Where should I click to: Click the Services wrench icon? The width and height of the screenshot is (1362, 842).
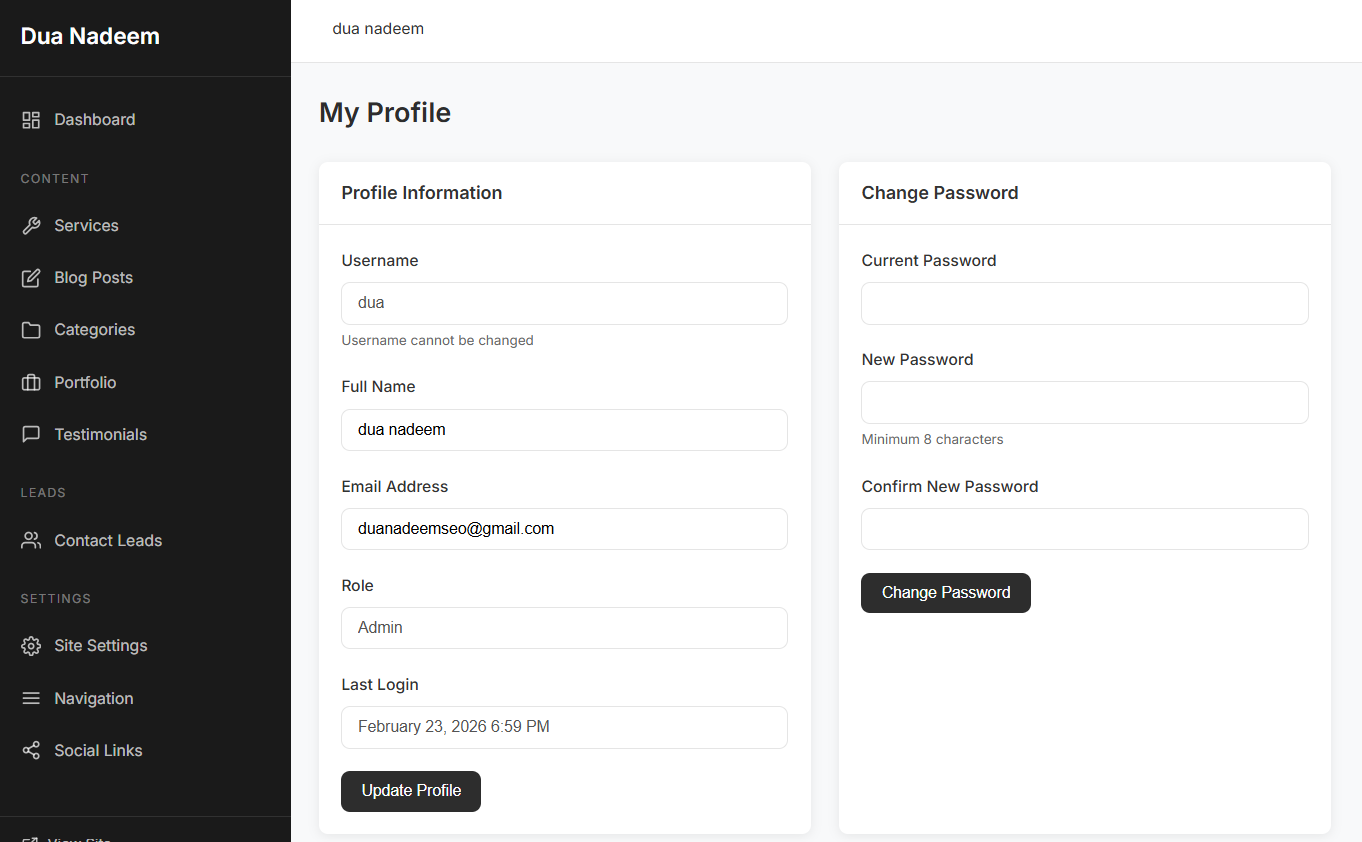tap(31, 226)
